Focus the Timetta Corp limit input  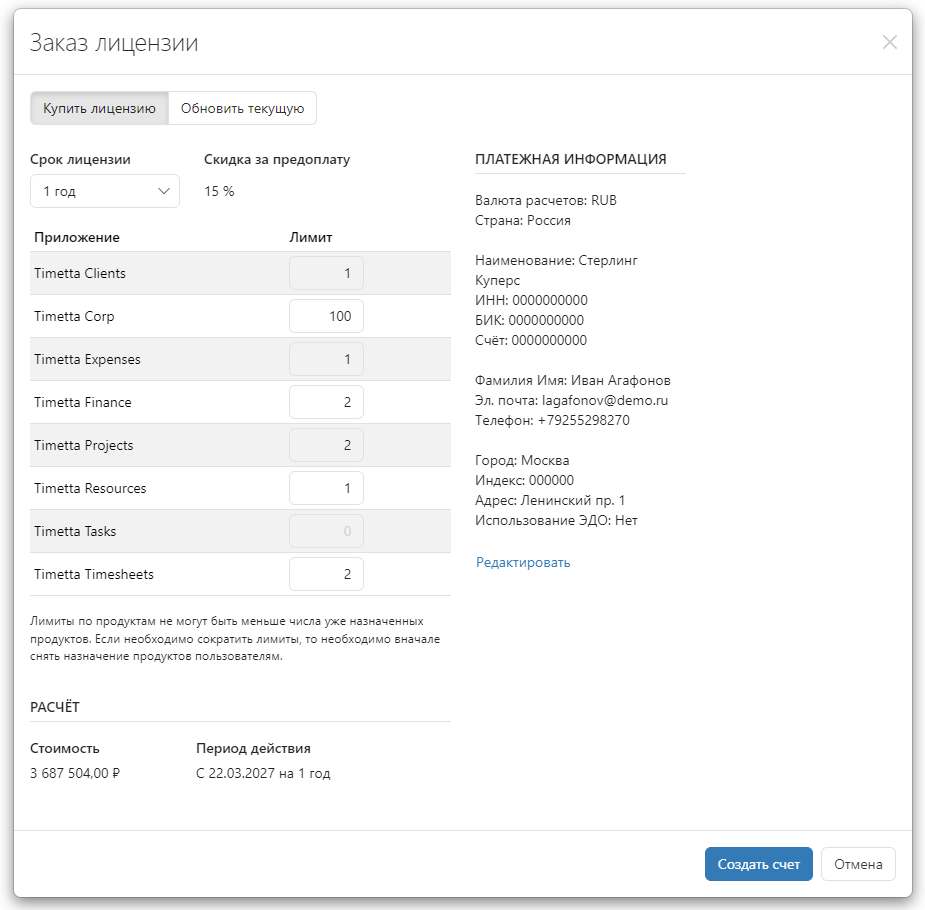(326, 316)
